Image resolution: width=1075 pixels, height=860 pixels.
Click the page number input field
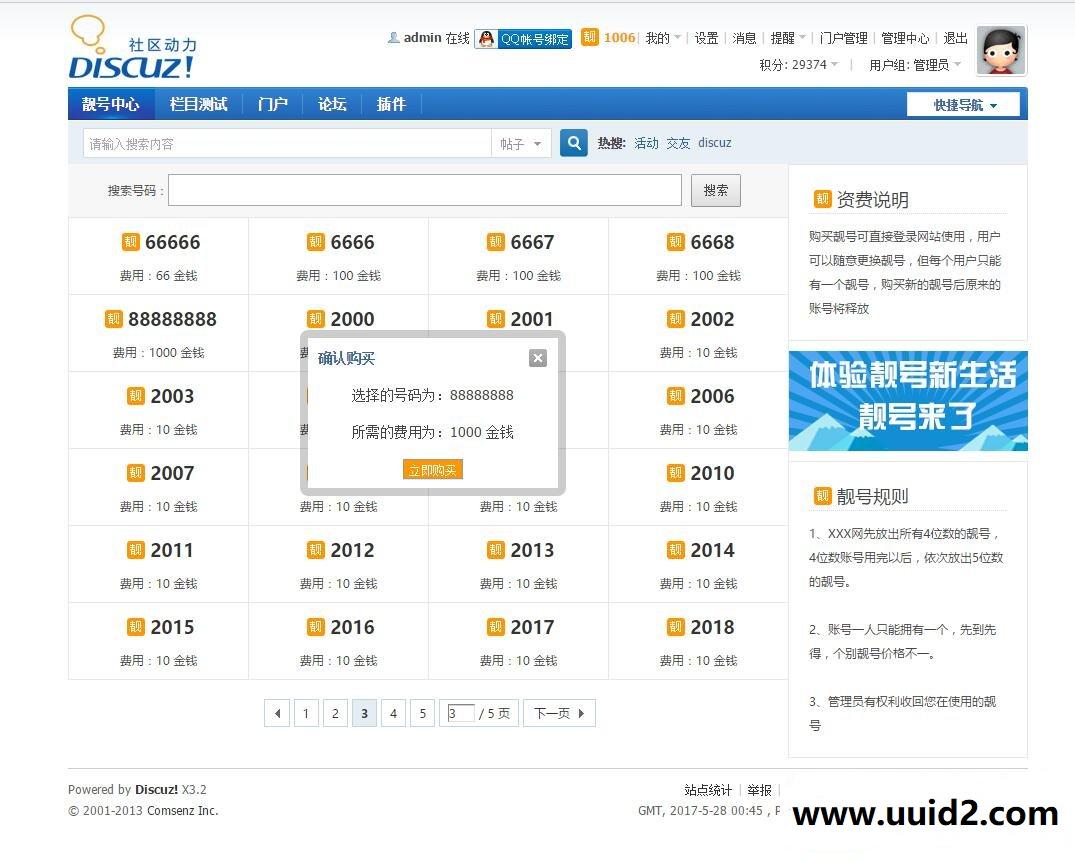pyautogui.click(x=459, y=713)
